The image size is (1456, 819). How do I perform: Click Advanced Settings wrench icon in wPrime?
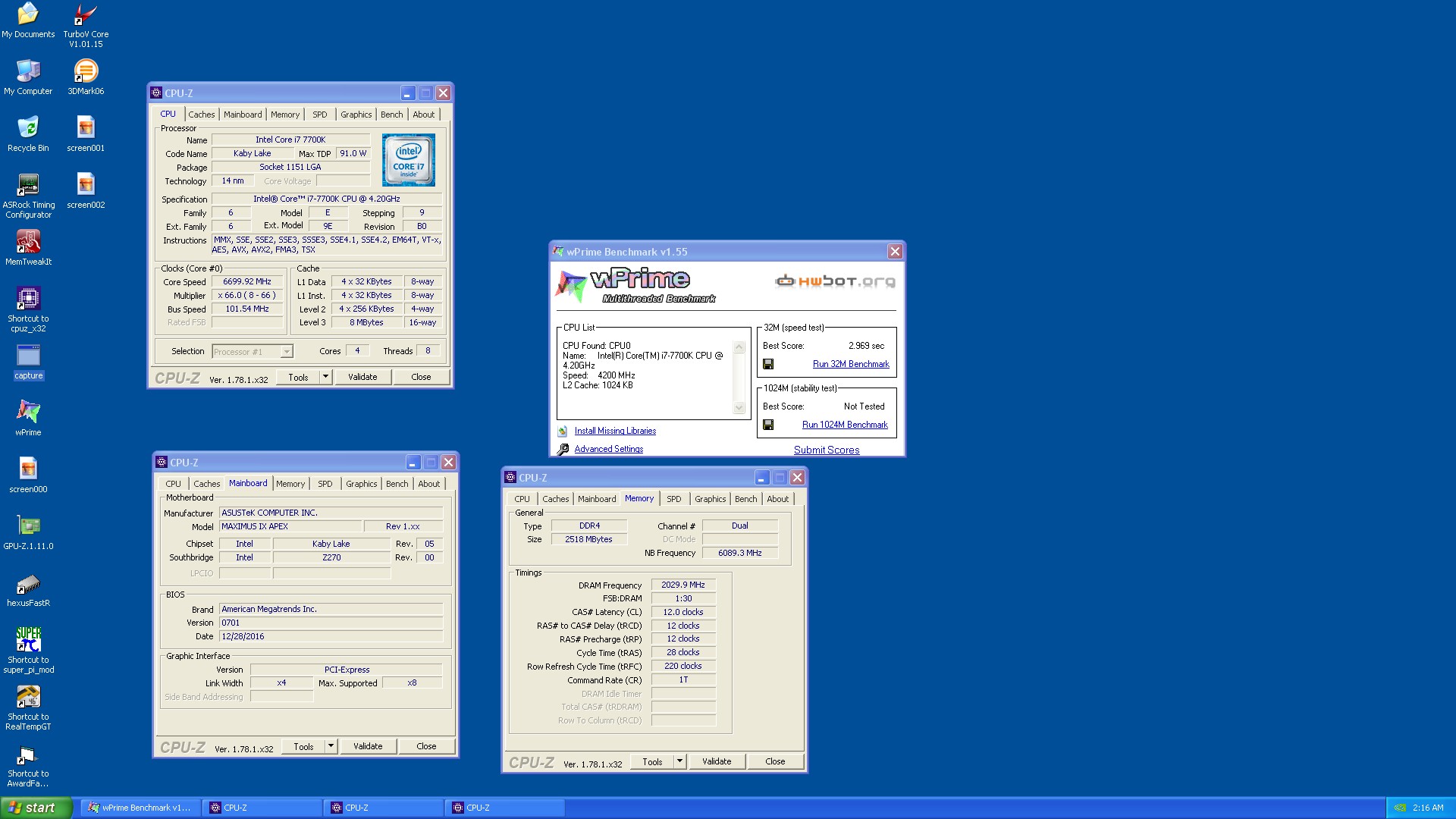click(563, 449)
